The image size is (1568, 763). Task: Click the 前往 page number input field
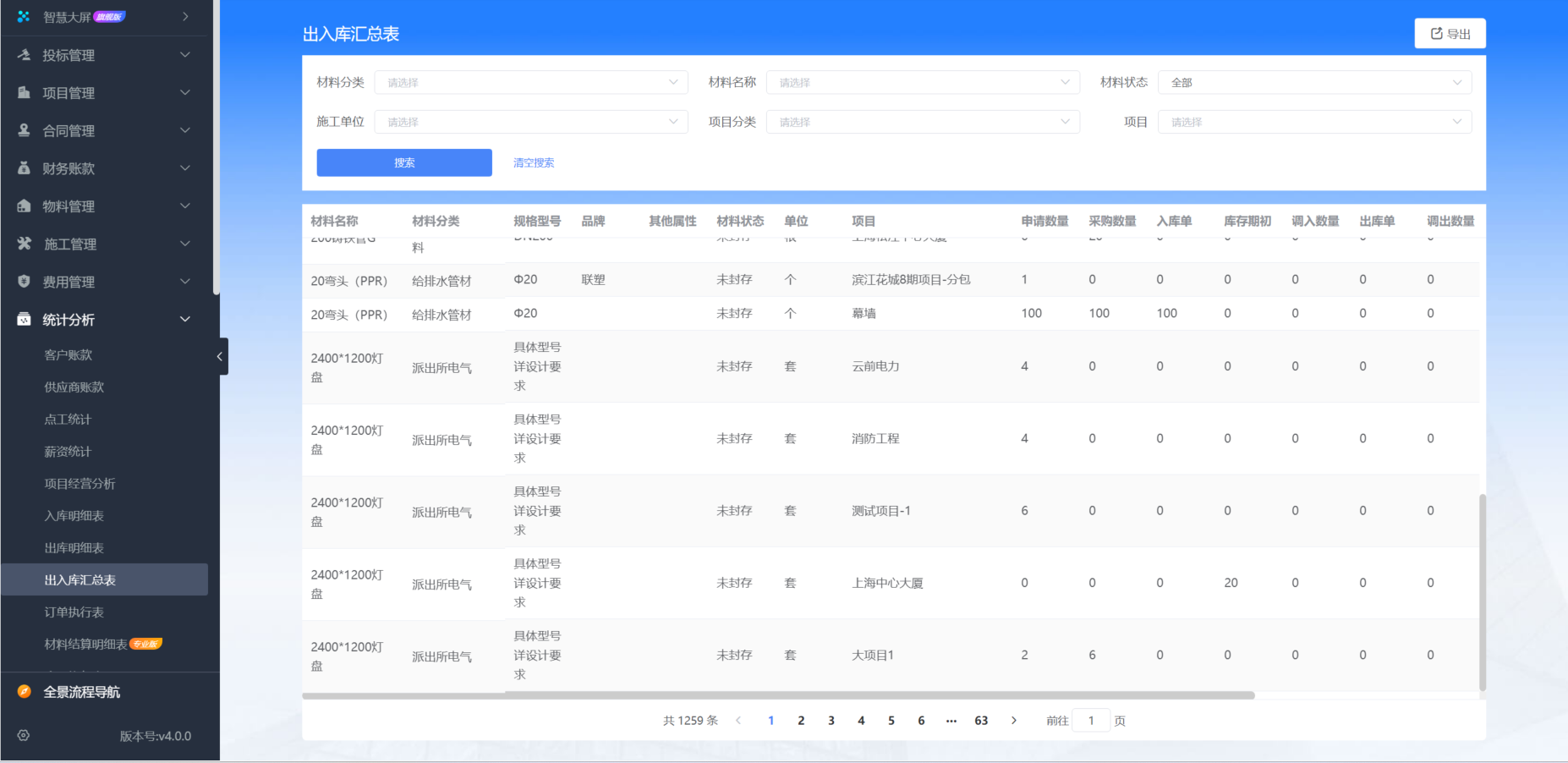[1091, 720]
